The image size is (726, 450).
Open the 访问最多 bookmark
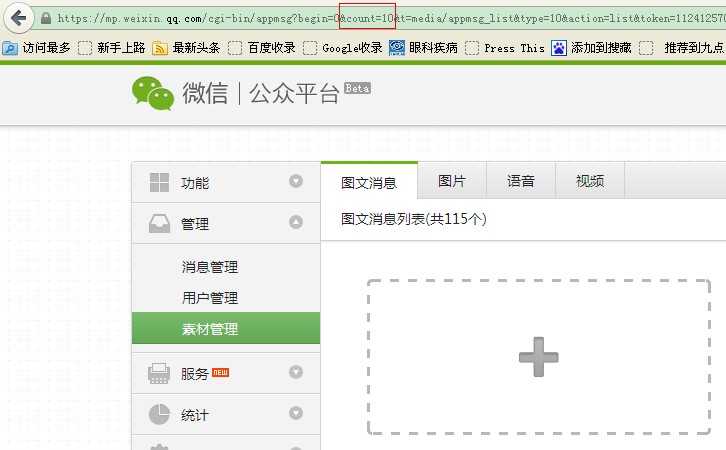(46, 48)
